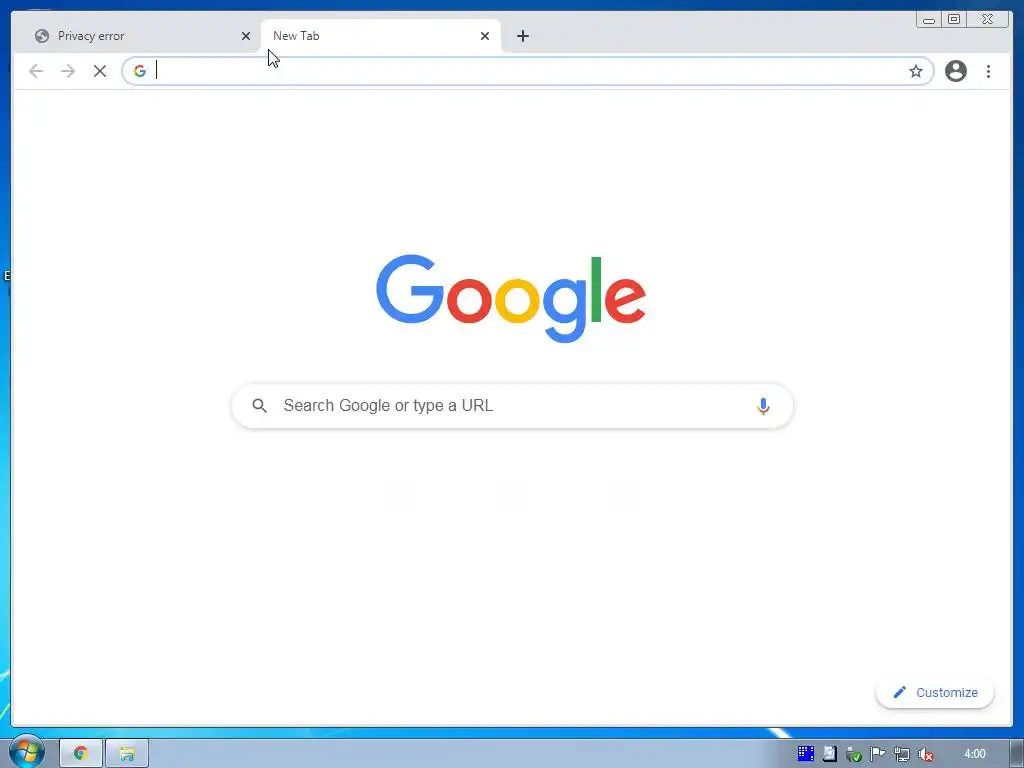Select Chrome in the taskbar
Viewport: 1024px width, 768px height.
81,754
